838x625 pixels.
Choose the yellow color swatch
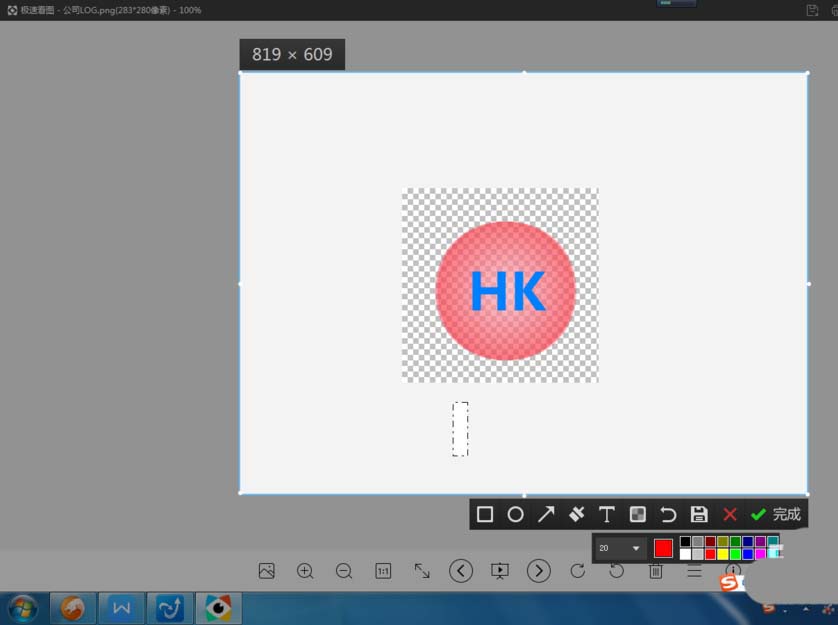click(x=723, y=554)
